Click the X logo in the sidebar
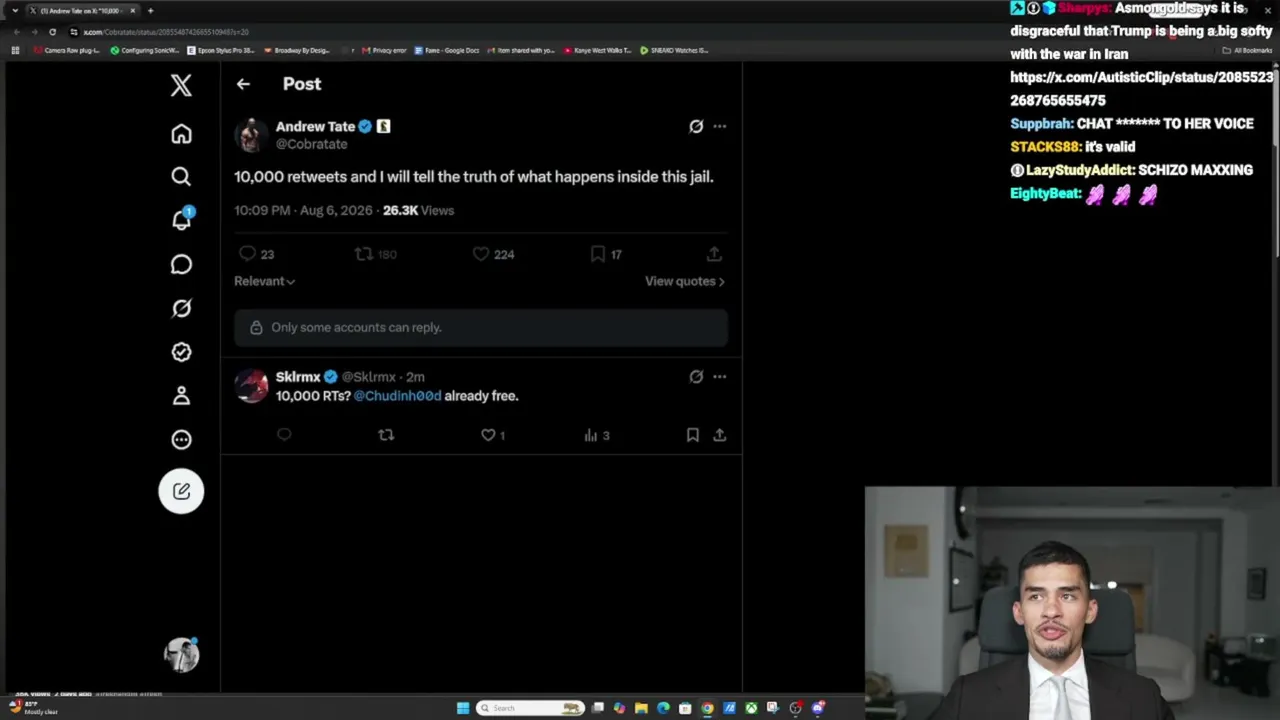The height and width of the screenshot is (720, 1280). 181,85
